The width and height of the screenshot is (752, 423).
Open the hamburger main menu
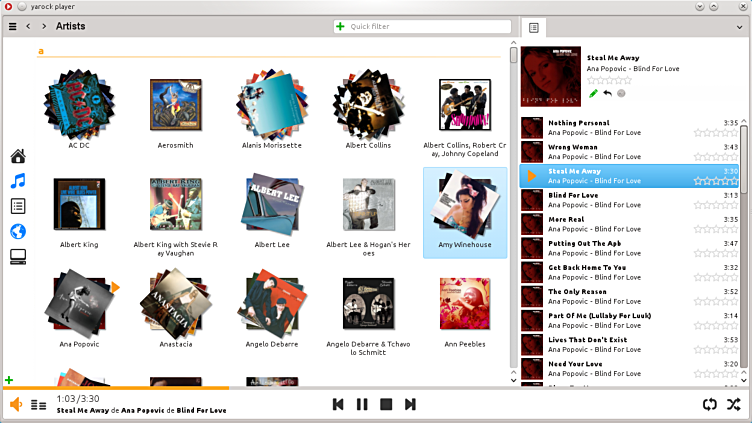click(12, 26)
